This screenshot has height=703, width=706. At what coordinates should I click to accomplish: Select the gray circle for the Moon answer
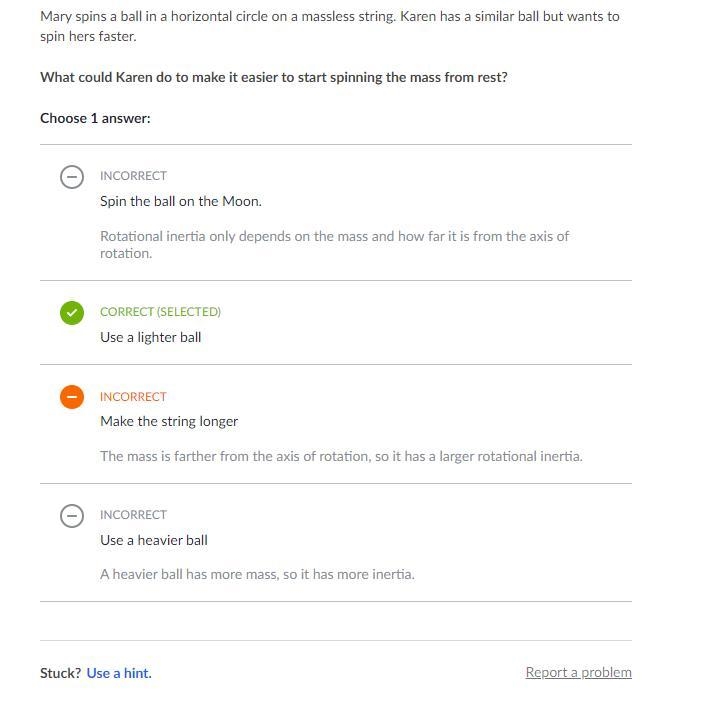(x=72, y=177)
